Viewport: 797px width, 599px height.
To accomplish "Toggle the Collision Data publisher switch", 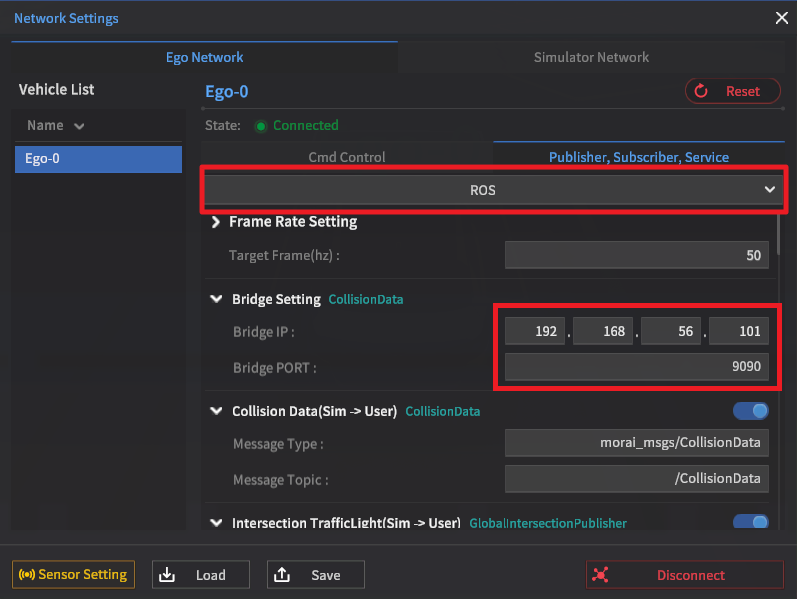I will coord(750,411).
